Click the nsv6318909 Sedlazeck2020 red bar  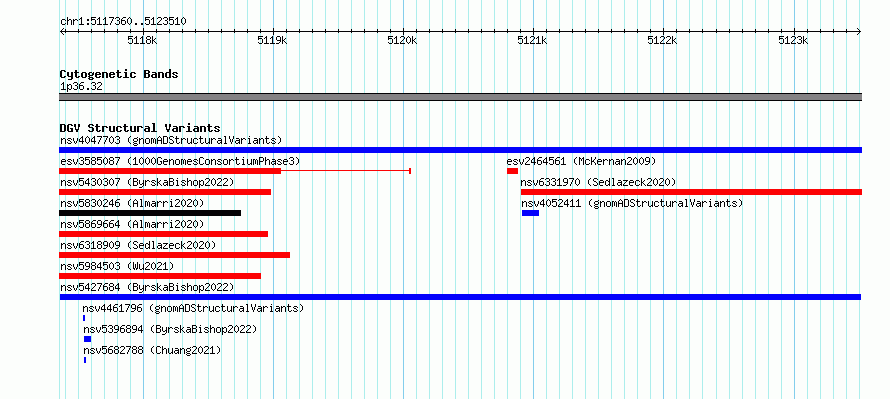[174, 255]
